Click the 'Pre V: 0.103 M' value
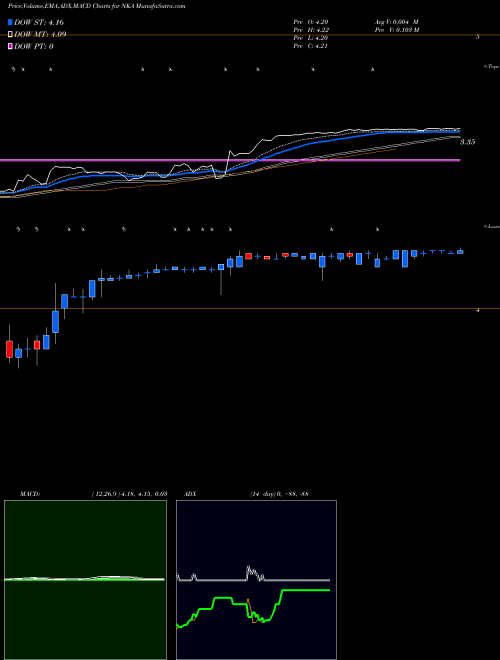The height and width of the screenshot is (660, 500). tap(396, 30)
